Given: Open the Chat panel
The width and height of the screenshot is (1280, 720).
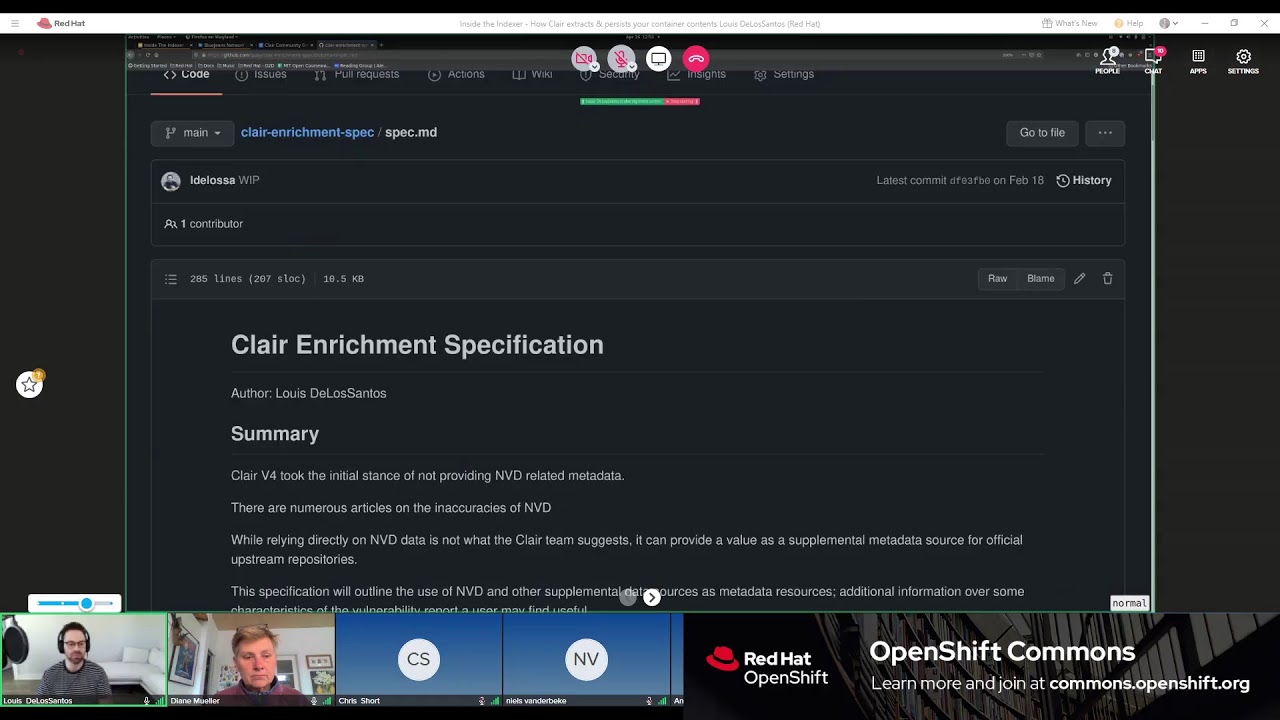Looking at the screenshot, I should (1153, 61).
